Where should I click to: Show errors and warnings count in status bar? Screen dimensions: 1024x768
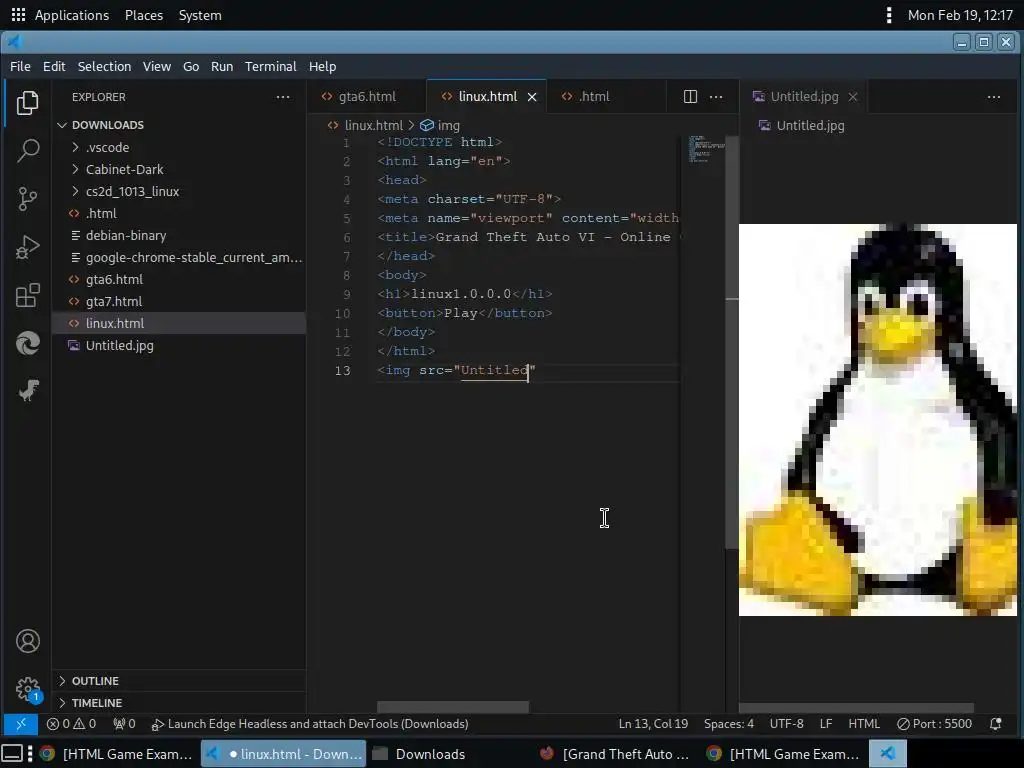71,724
